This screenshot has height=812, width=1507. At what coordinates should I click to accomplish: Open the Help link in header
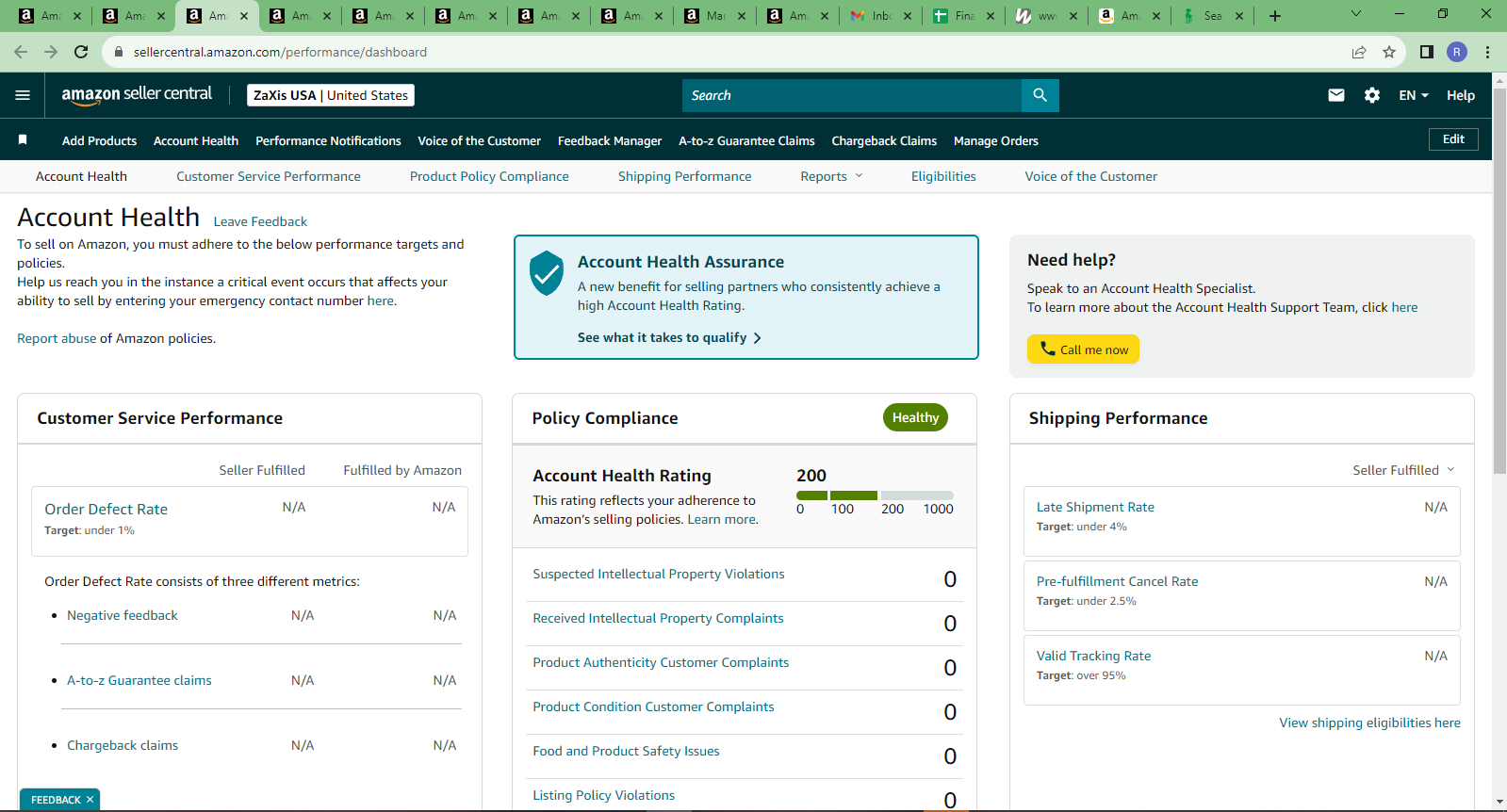[1461, 95]
